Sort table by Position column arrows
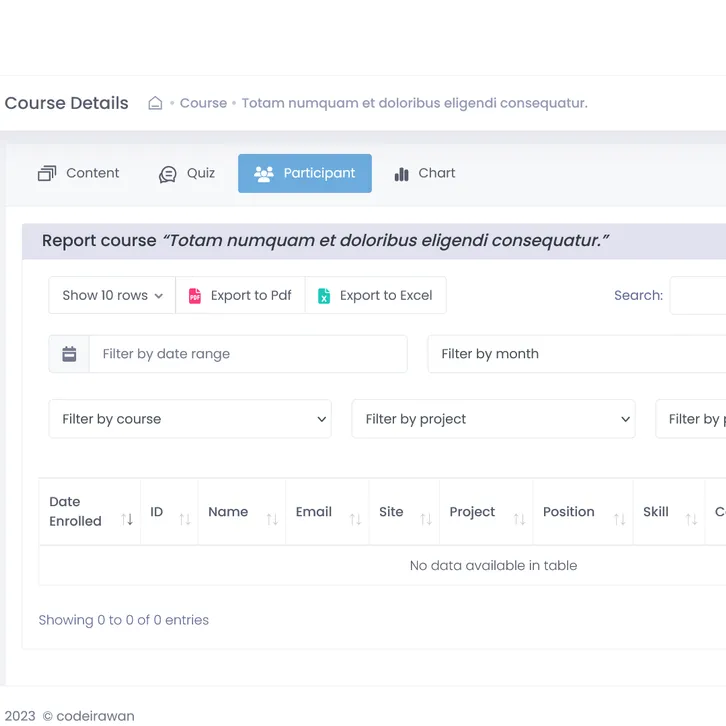Image resolution: width=726 pixels, height=726 pixels. (x=619, y=519)
